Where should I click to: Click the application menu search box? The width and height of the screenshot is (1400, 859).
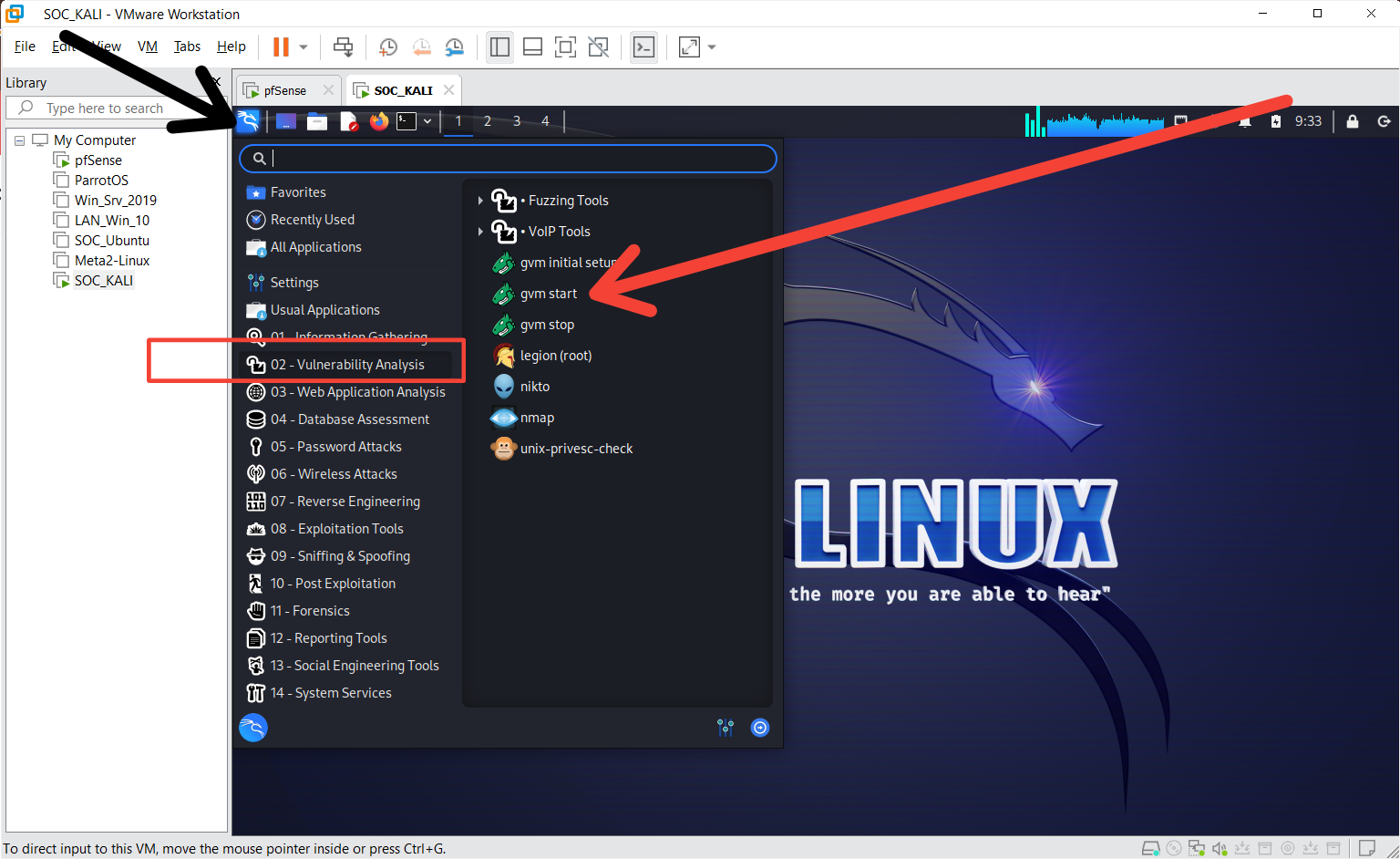(508, 159)
